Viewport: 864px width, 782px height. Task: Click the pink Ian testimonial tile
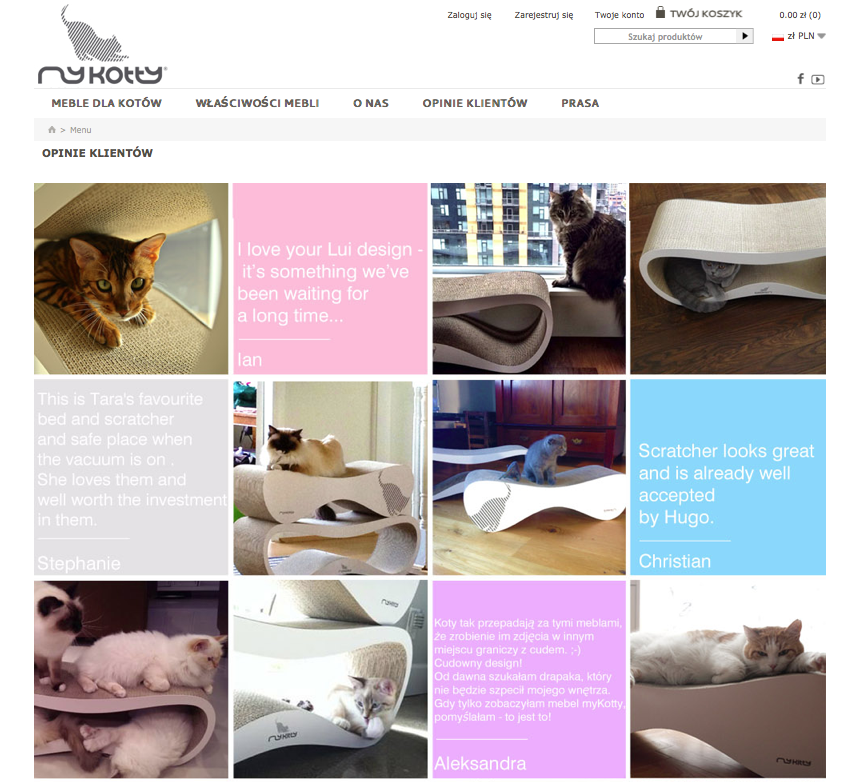coord(330,279)
